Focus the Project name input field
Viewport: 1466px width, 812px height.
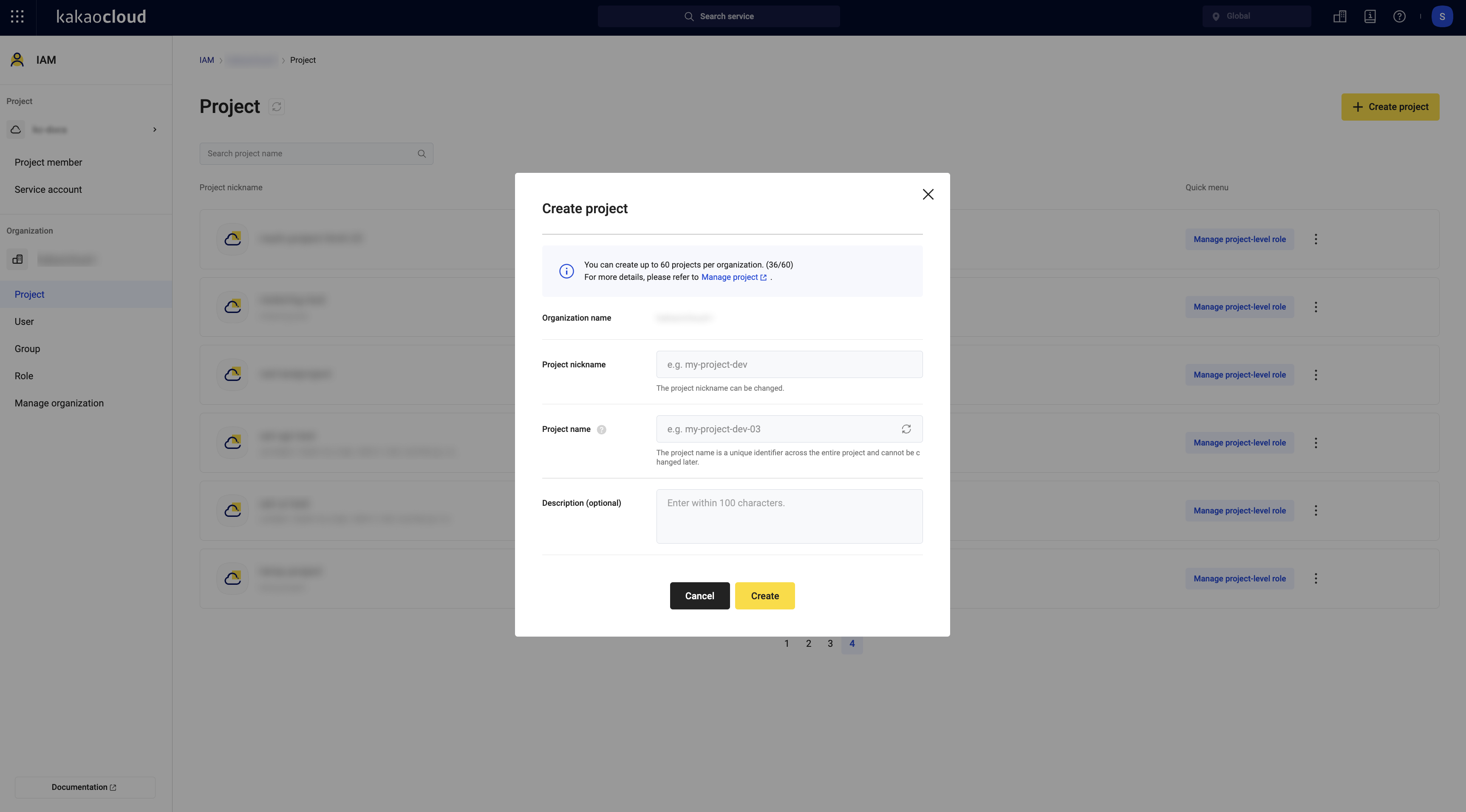pos(790,429)
